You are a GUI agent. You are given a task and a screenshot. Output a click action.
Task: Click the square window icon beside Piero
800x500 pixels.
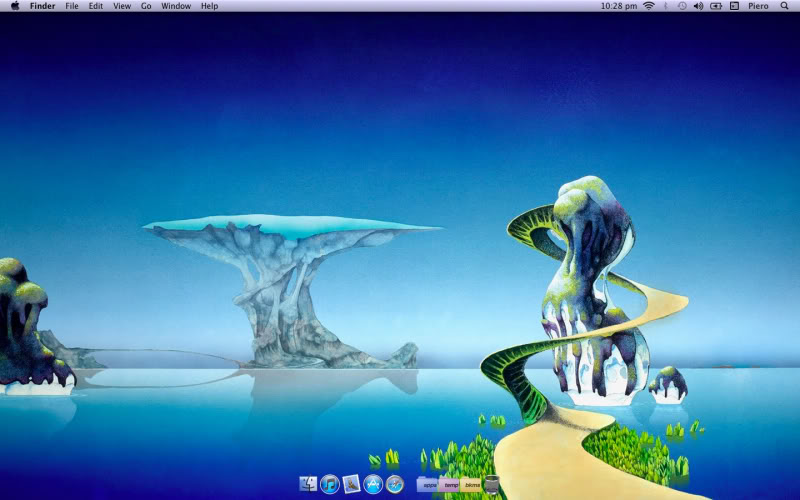pyautogui.click(x=735, y=6)
